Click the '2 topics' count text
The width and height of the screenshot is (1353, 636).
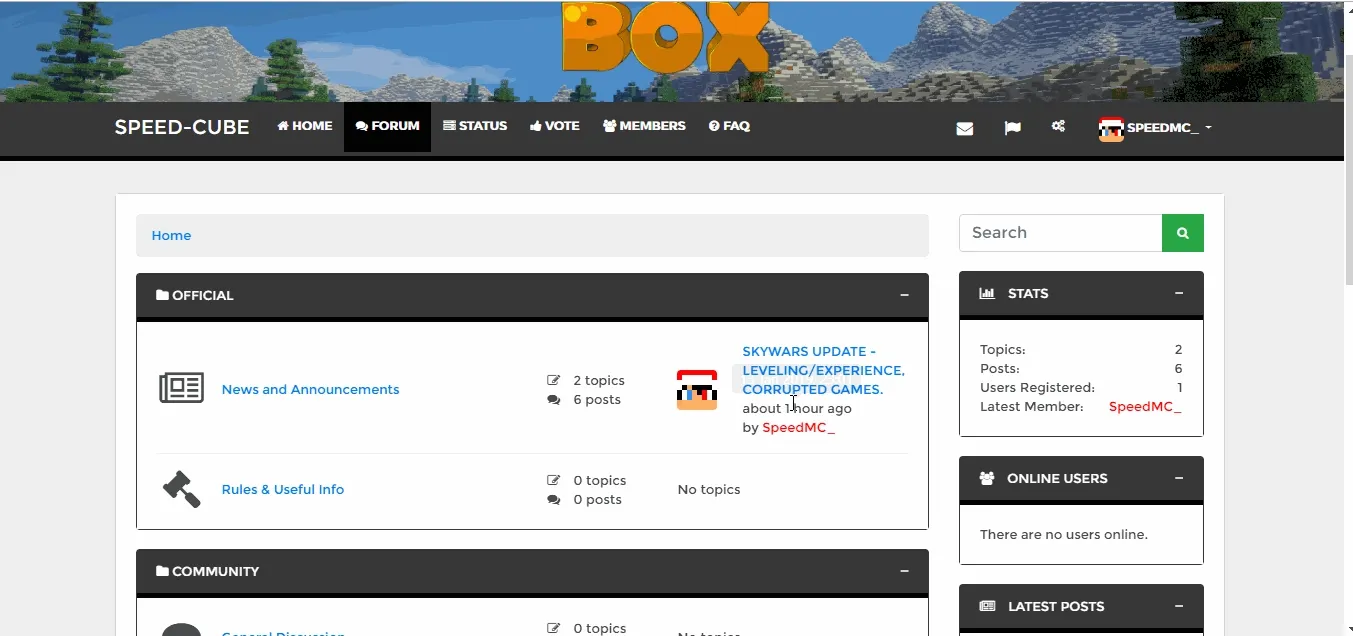pyautogui.click(x=599, y=380)
